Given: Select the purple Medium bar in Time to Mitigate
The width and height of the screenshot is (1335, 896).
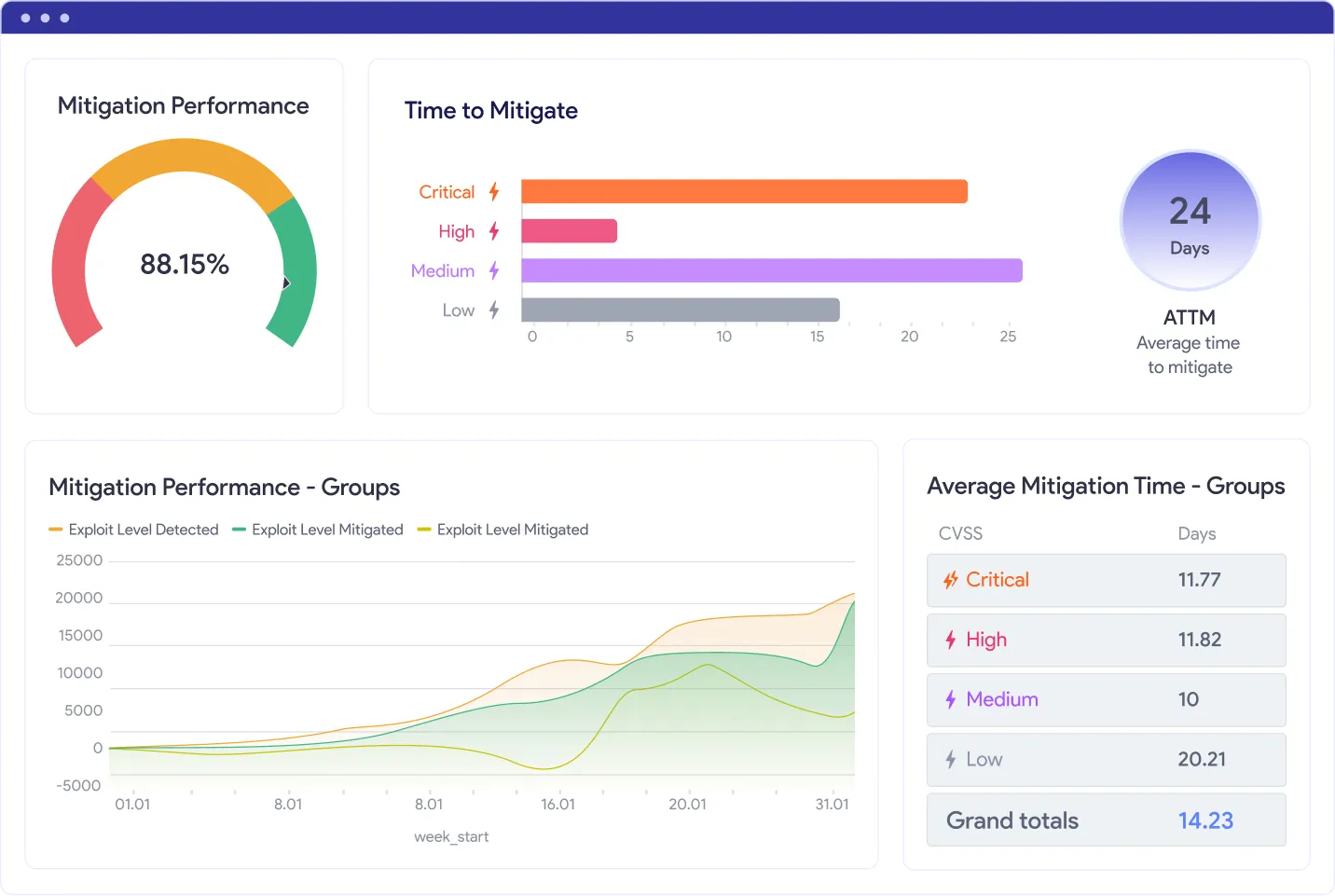Looking at the screenshot, I should [x=772, y=270].
